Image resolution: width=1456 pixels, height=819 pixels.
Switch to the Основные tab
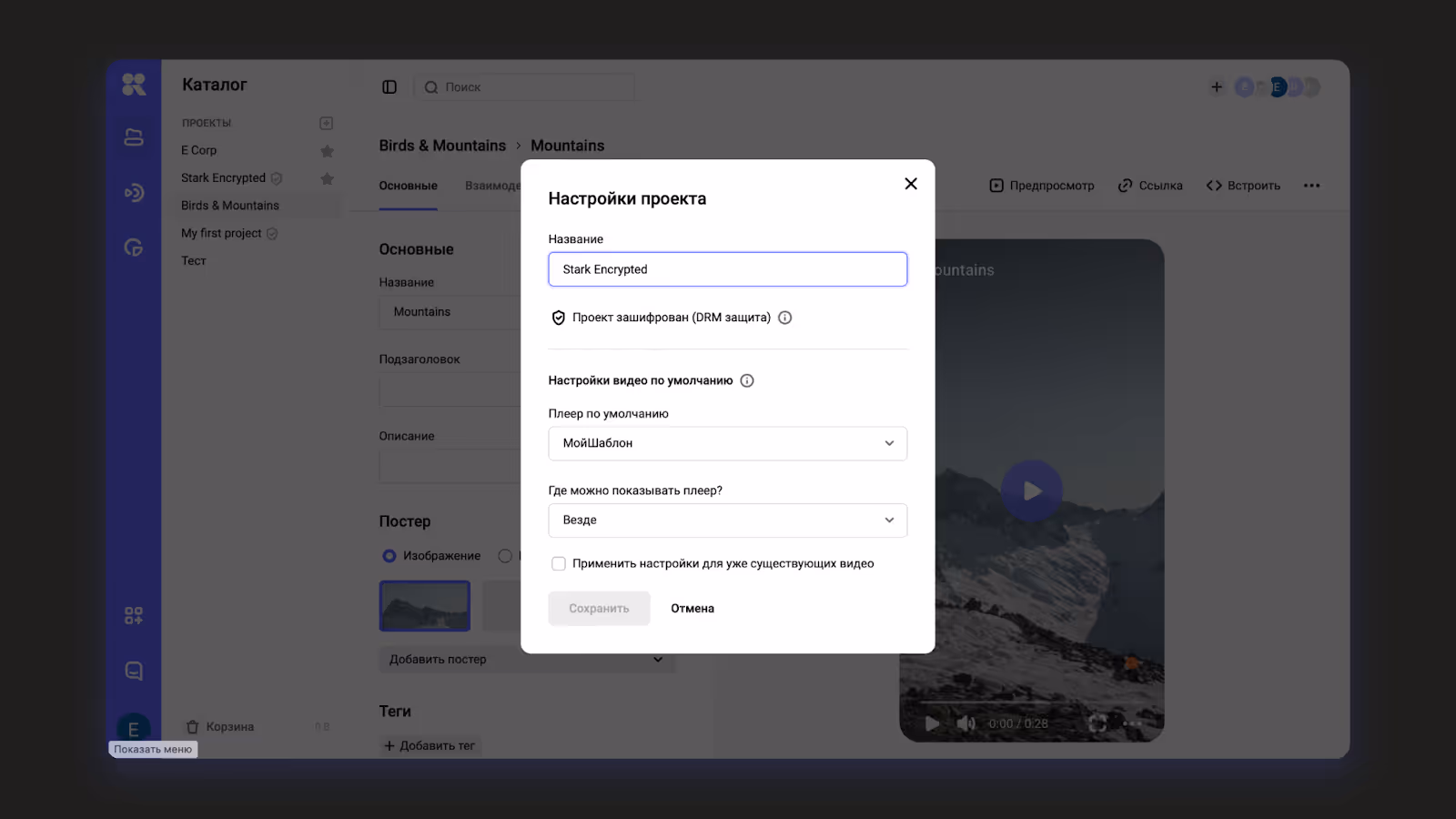[408, 186]
